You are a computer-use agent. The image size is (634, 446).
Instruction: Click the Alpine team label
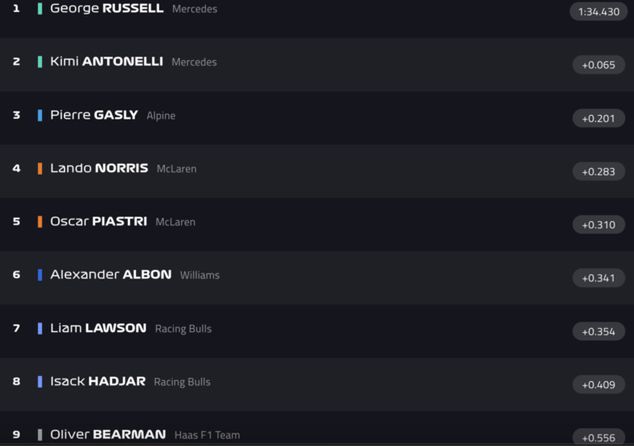pyautogui.click(x=161, y=116)
